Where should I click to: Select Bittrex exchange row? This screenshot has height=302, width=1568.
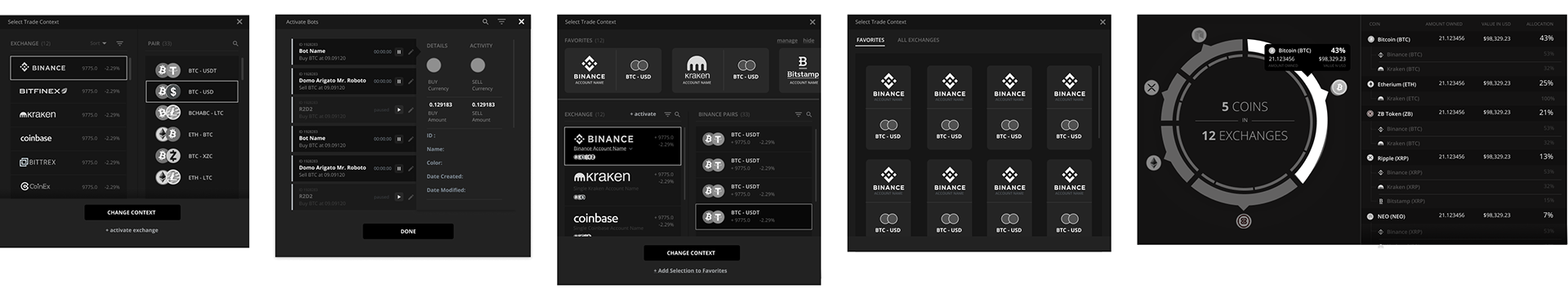(69, 162)
